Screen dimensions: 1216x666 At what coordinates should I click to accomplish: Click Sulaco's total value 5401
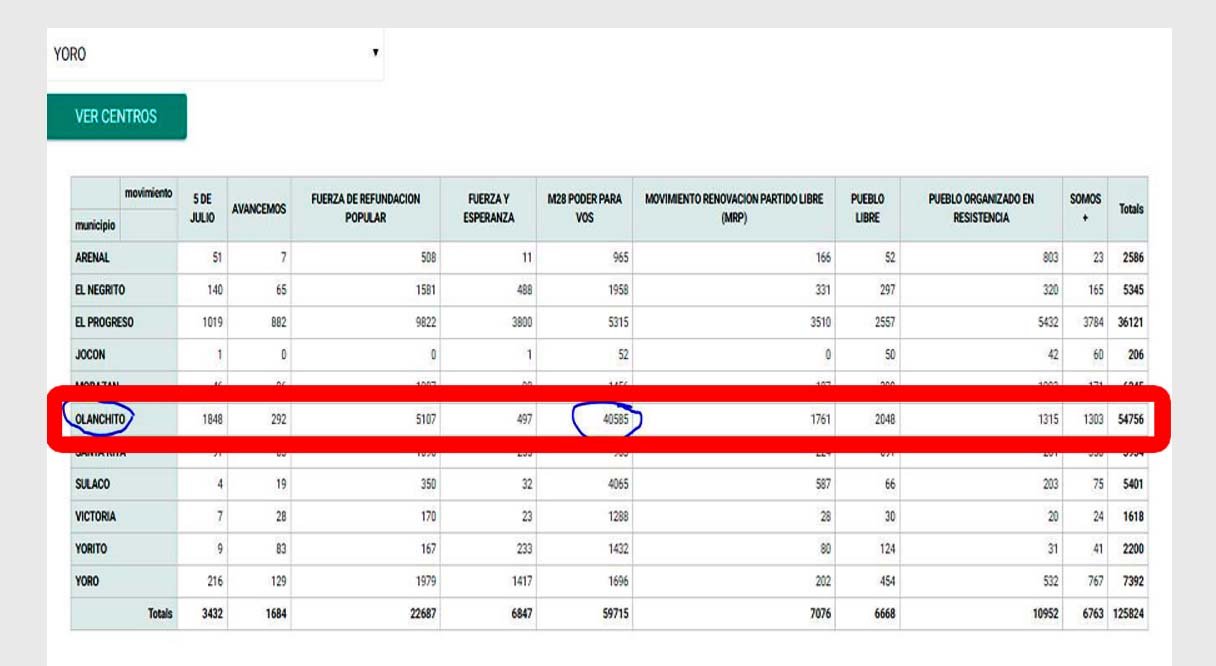(x=1133, y=484)
